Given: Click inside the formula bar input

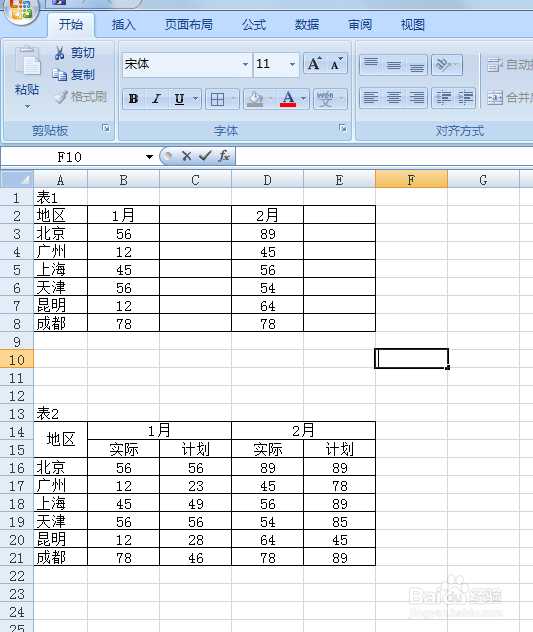Looking at the screenshot, I should tap(384, 156).
